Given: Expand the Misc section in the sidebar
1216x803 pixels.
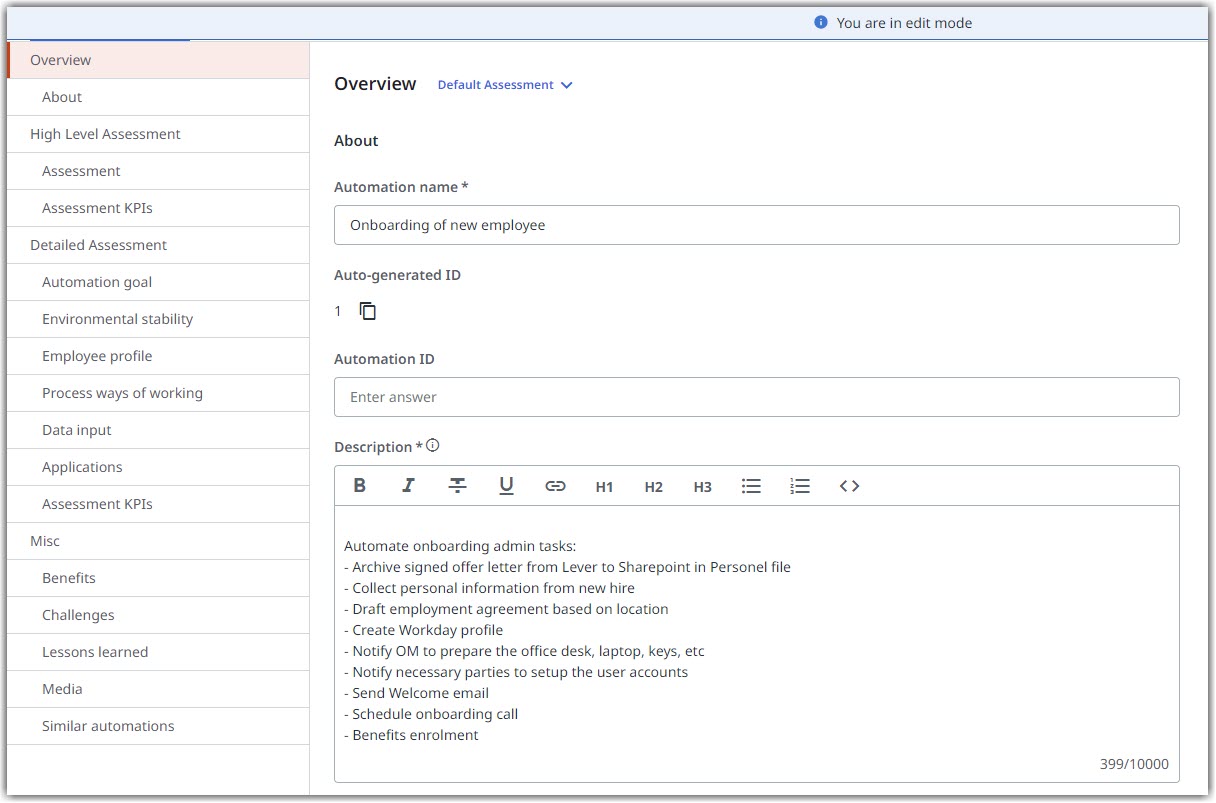Looking at the screenshot, I should [44, 540].
